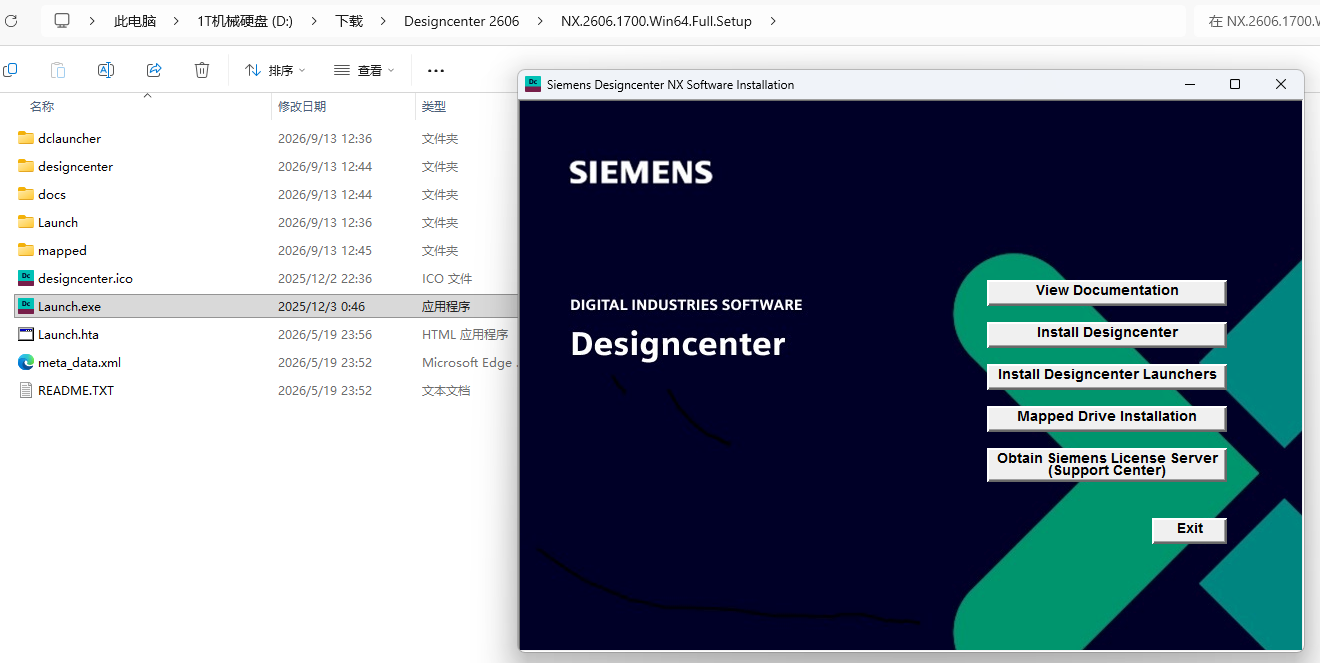
Task: Click the This PC monitor icon in address bar
Action: [62, 20]
